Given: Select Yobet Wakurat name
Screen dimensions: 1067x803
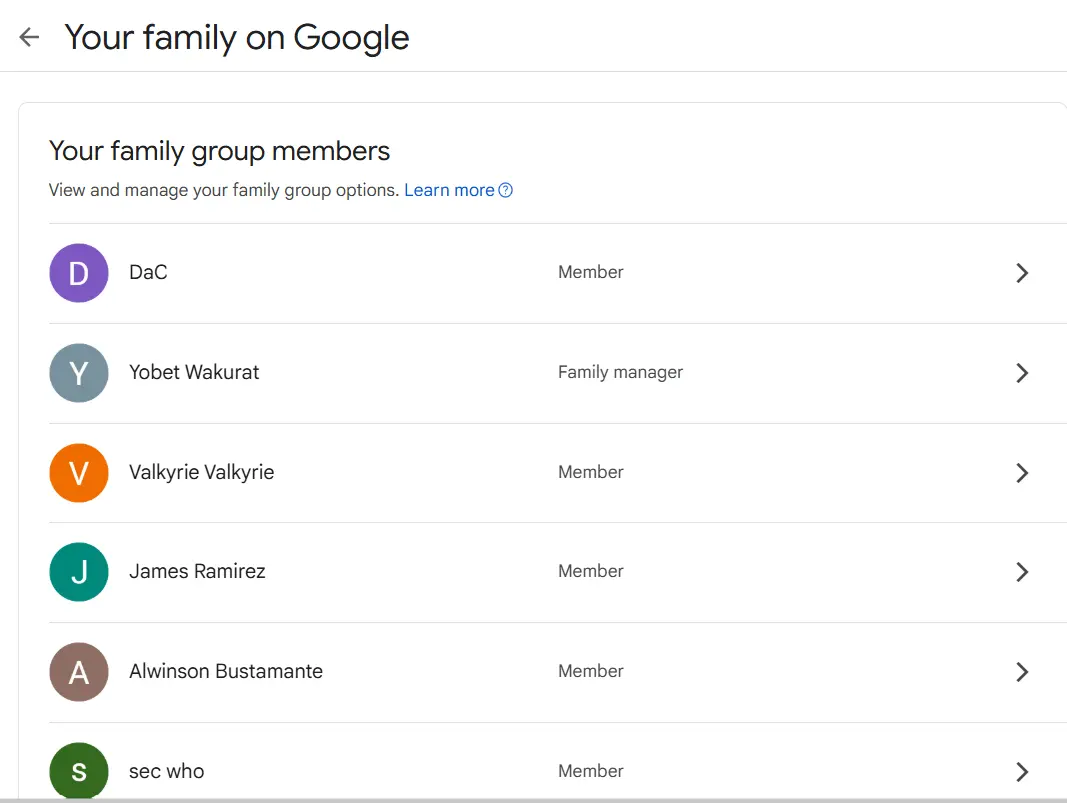Looking at the screenshot, I should tap(194, 372).
